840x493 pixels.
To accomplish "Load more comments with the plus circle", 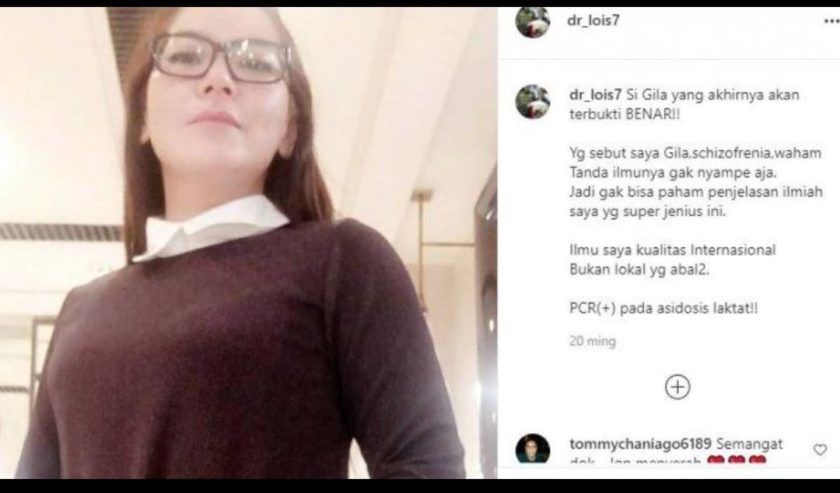I will point(677,387).
